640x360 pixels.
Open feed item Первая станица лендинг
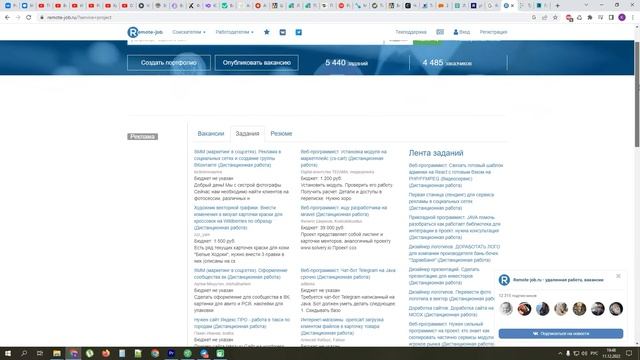point(451,201)
